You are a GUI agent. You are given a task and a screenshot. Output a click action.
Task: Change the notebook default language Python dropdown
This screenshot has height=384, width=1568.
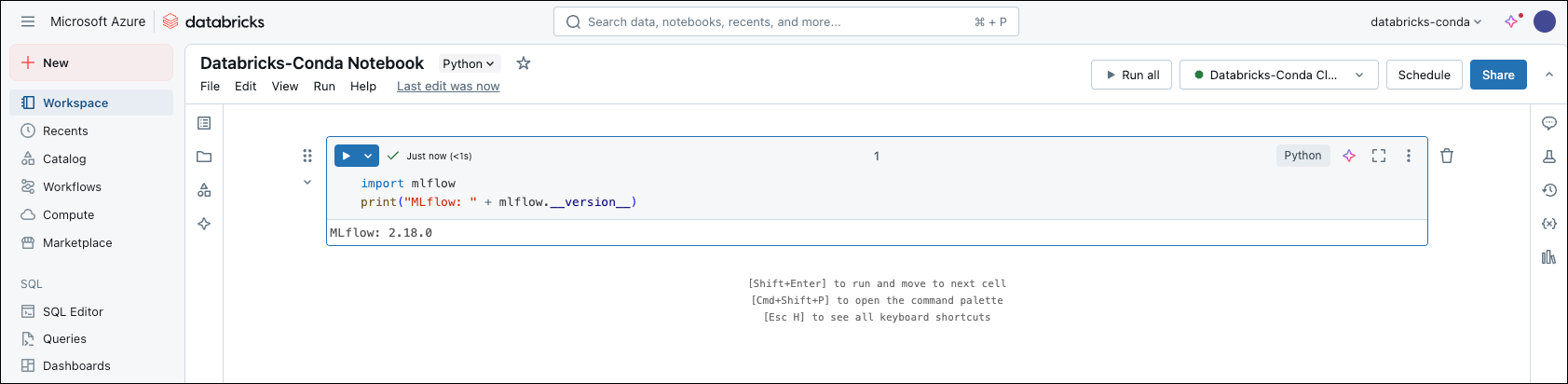point(470,63)
